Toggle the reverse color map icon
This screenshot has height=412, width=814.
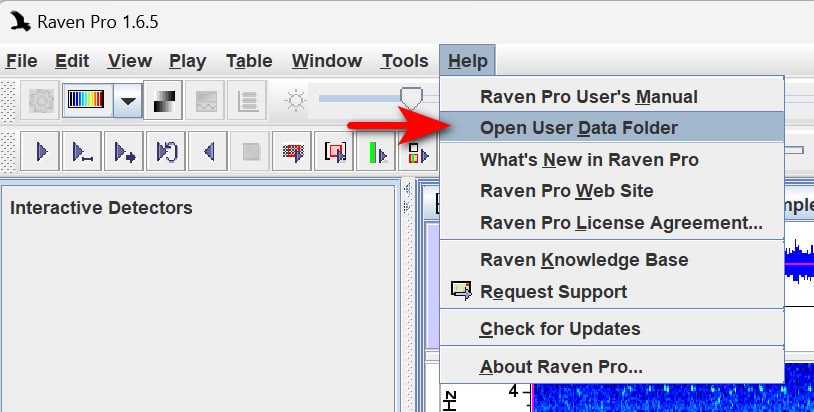[x=163, y=100]
